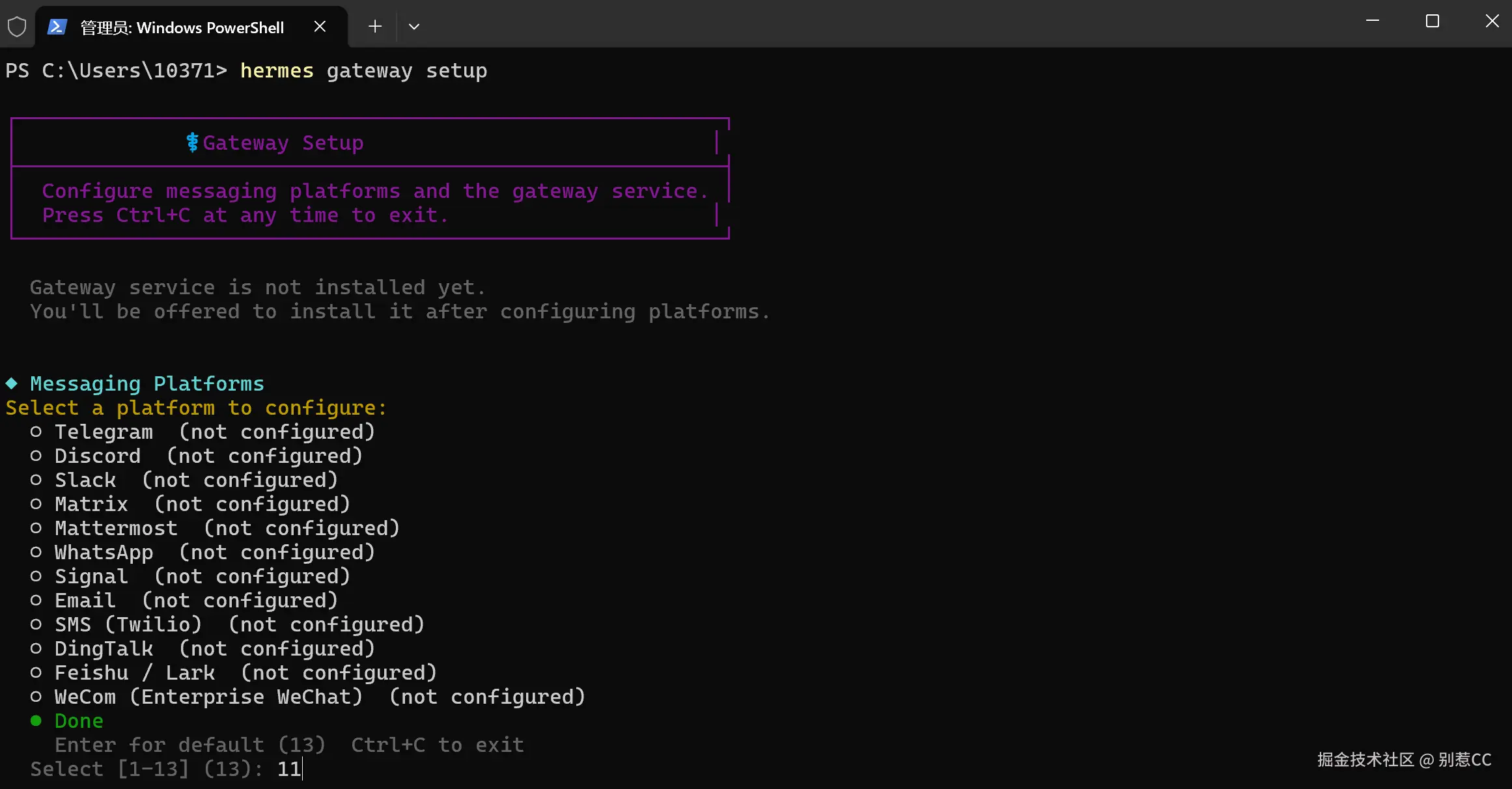Screen dimensions: 1512x789
Task: Minimize the terminal window
Action: tap(1373, 21)
